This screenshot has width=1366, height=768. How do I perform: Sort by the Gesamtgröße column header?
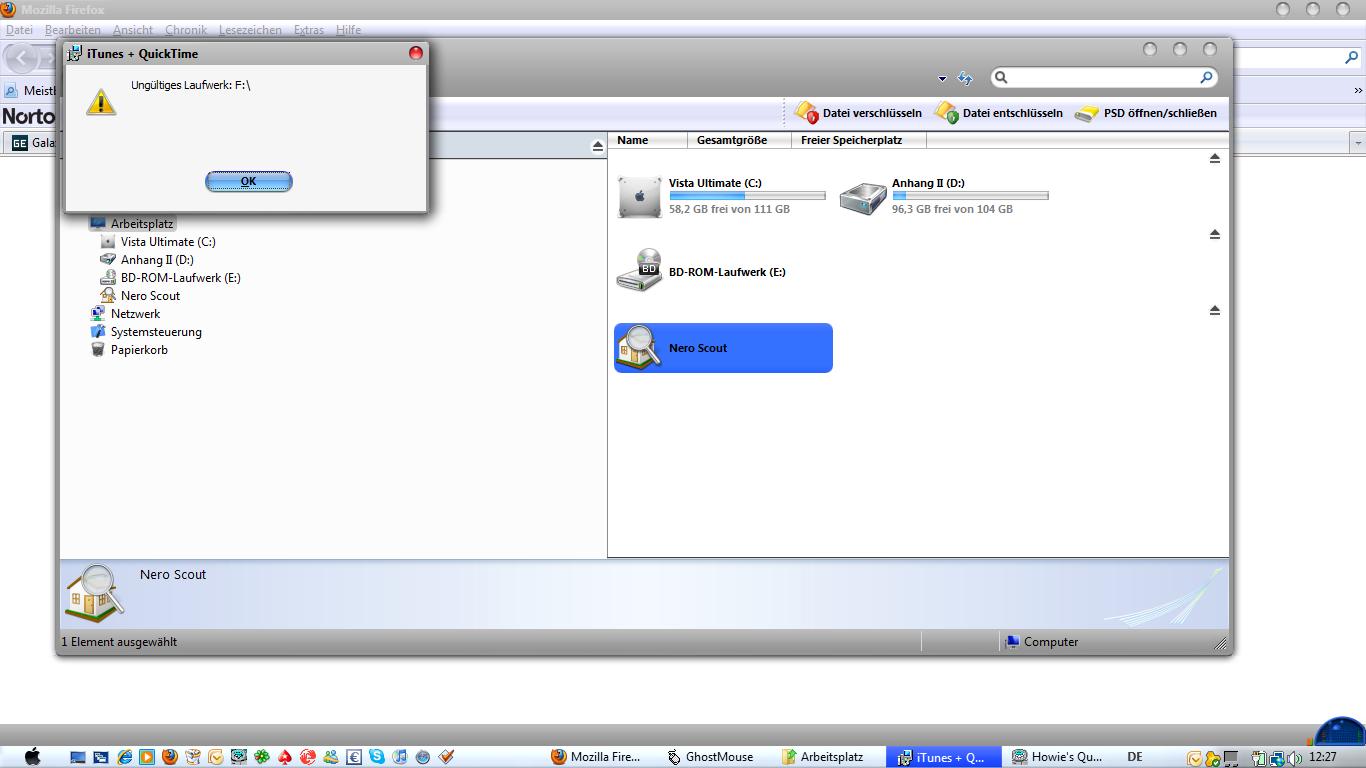[739, 140]
